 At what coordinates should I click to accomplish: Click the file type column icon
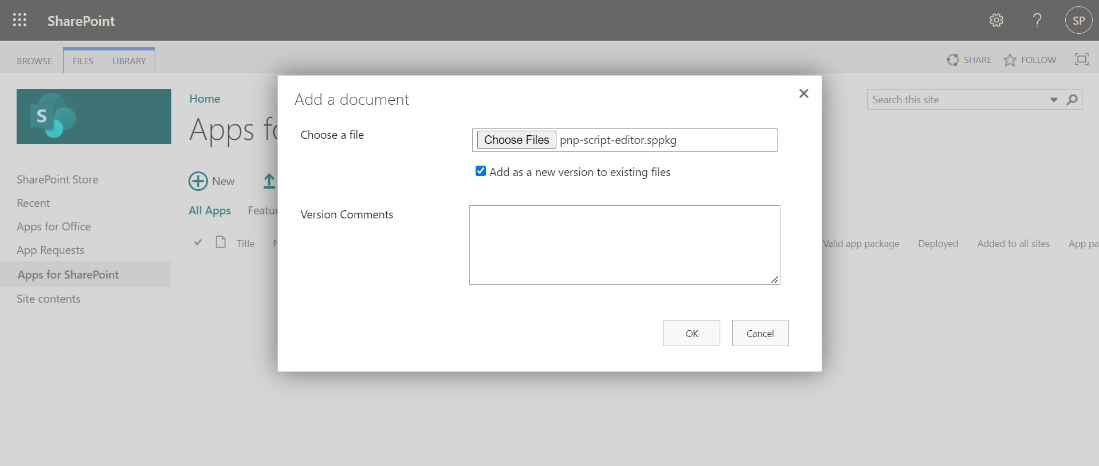point(221,242)
